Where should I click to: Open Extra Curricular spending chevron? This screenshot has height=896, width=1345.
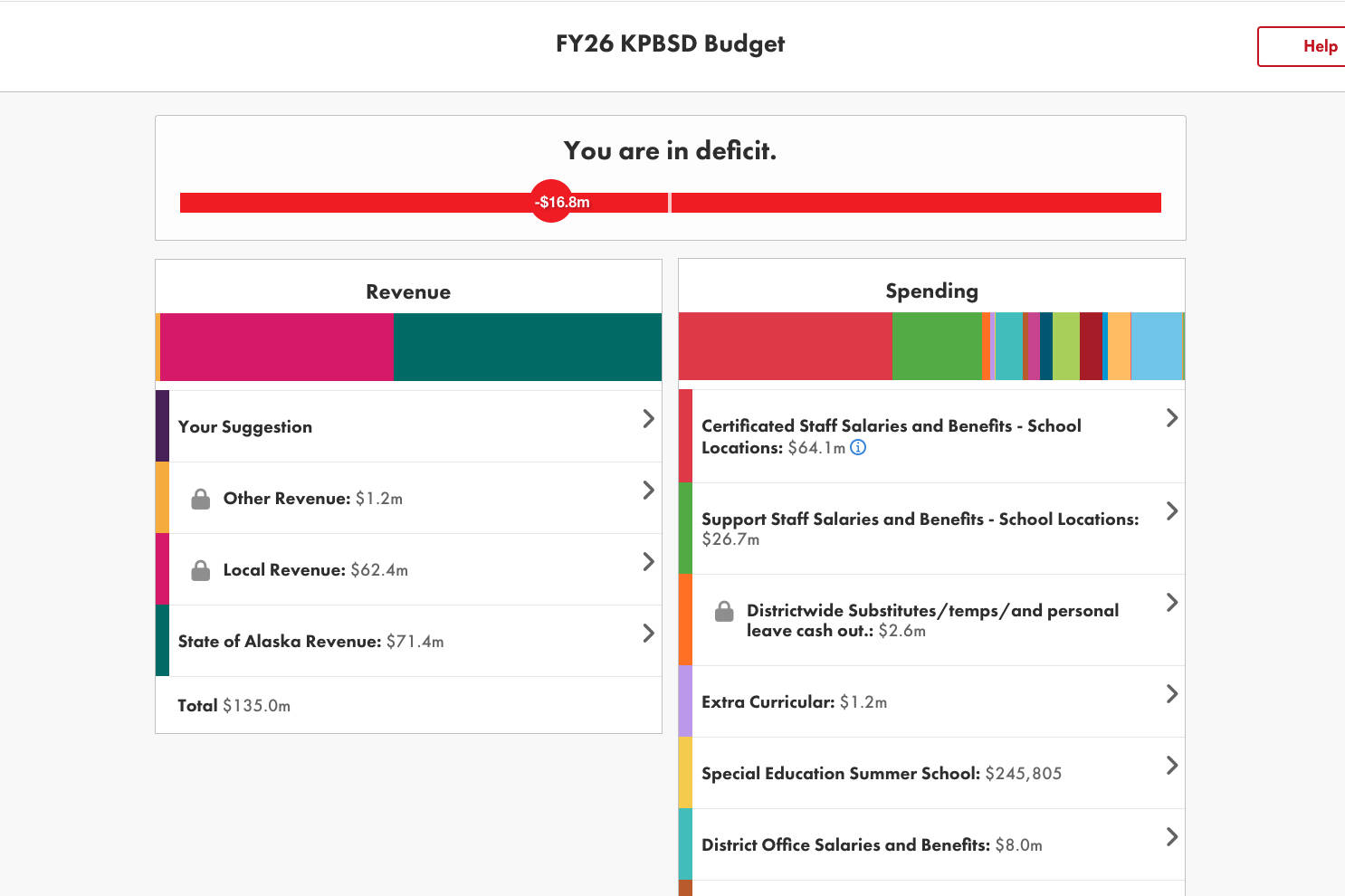point(1171,693)
